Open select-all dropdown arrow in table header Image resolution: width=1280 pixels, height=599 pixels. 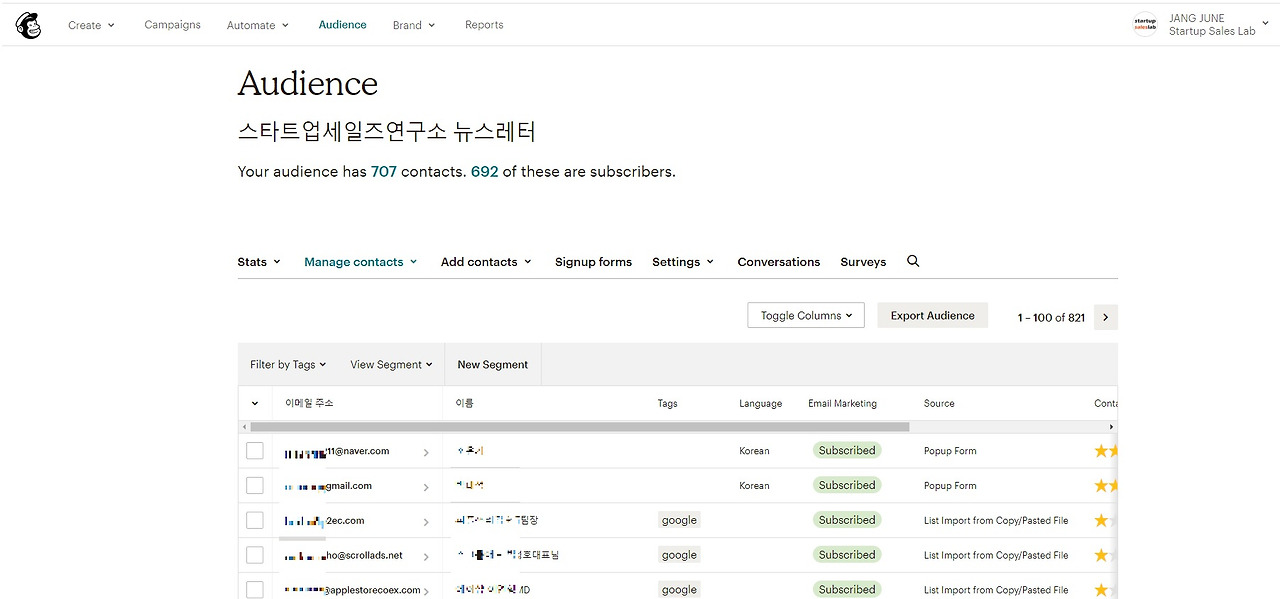(x=255, y=404)
